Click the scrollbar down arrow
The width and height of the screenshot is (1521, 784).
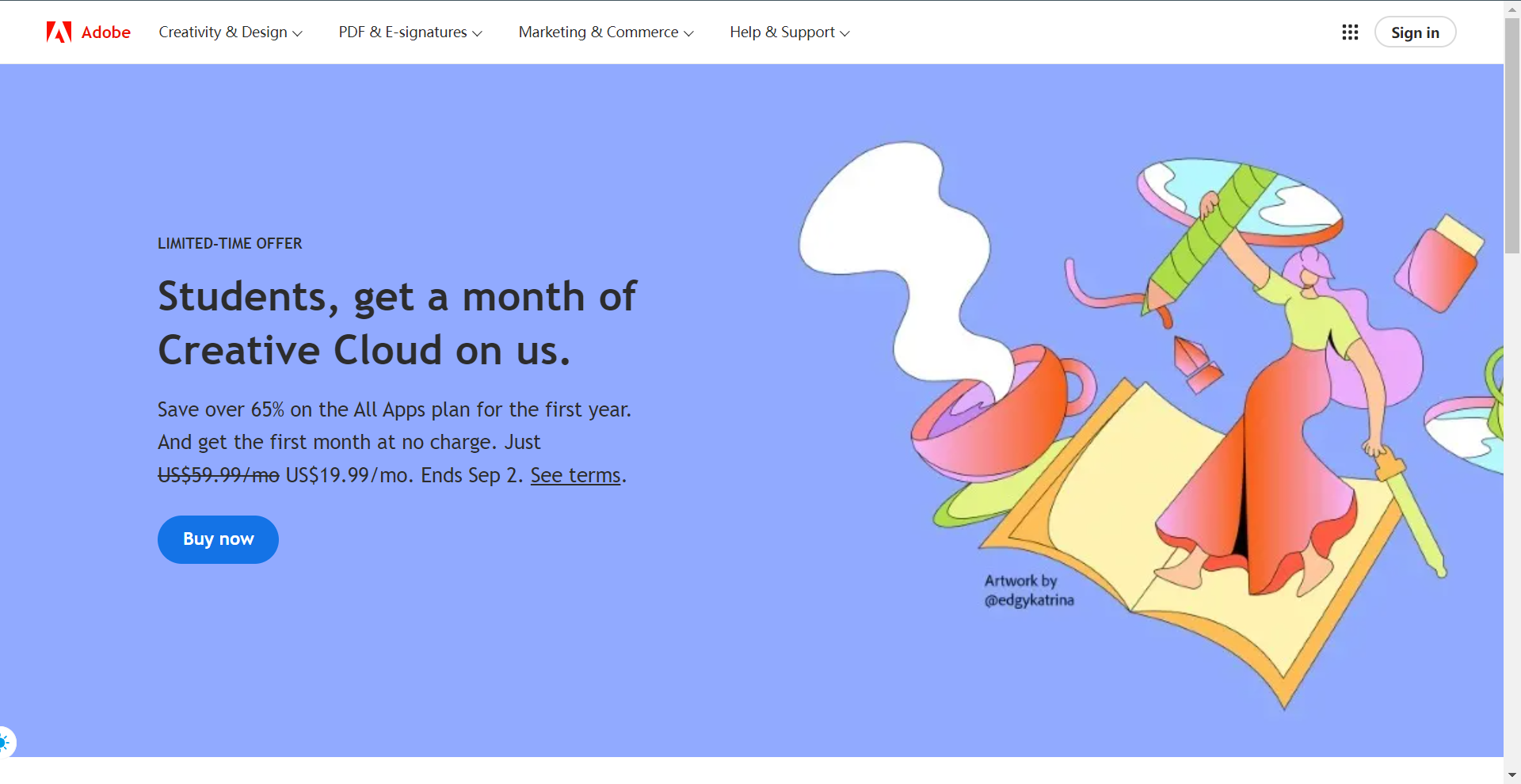point(1512,775)
